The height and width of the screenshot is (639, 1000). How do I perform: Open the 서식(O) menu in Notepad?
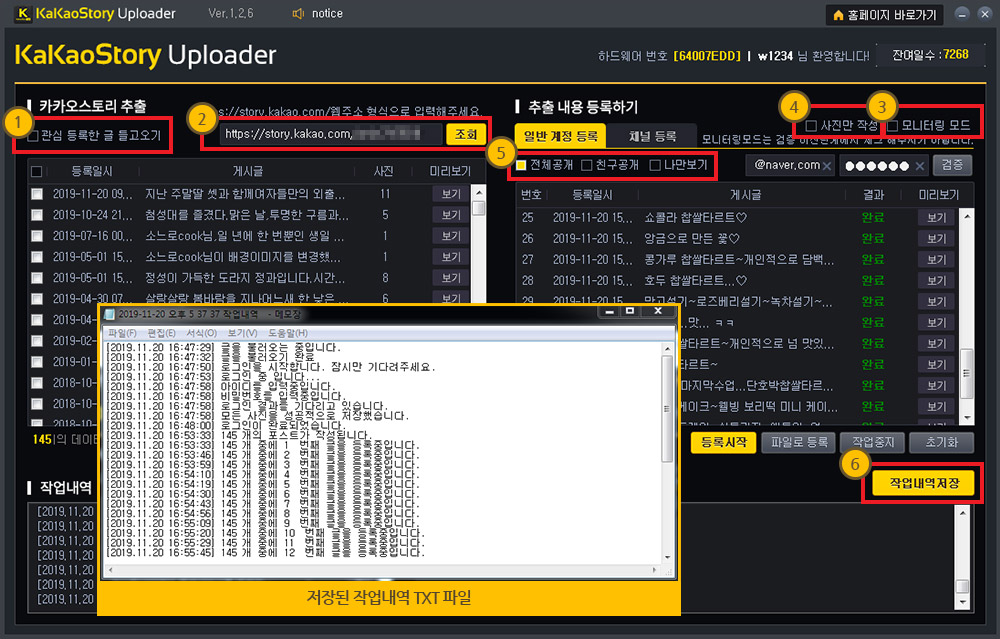point(201,332)
